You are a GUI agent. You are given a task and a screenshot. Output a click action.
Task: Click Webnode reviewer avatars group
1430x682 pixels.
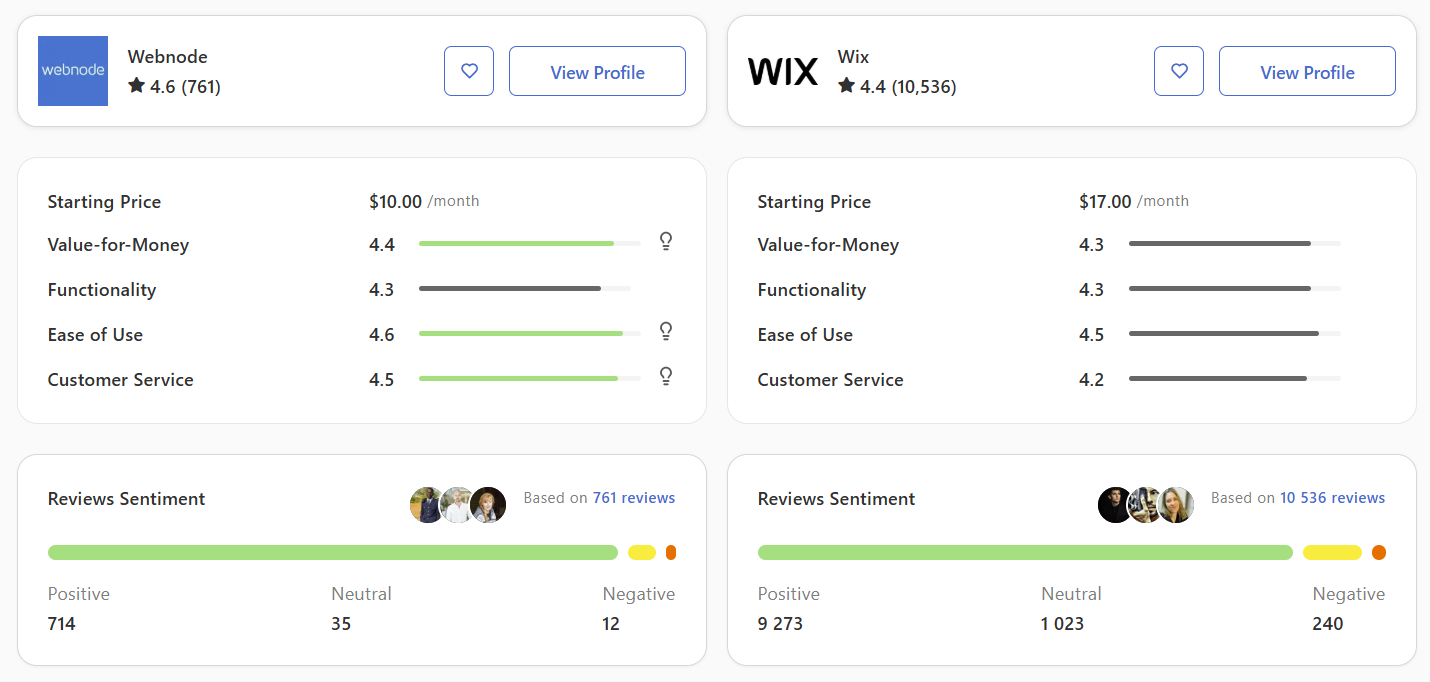tap(458, 505)
